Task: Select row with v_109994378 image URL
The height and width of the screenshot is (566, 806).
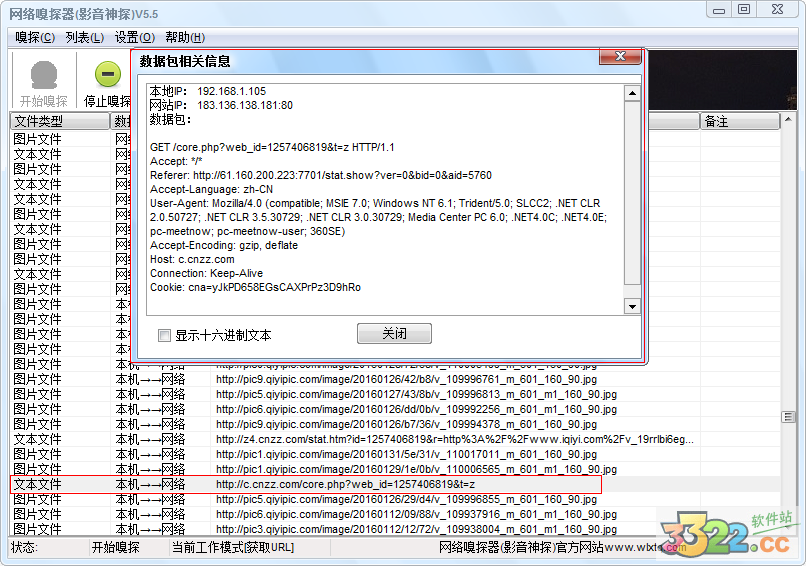Action: pos(395,424)
